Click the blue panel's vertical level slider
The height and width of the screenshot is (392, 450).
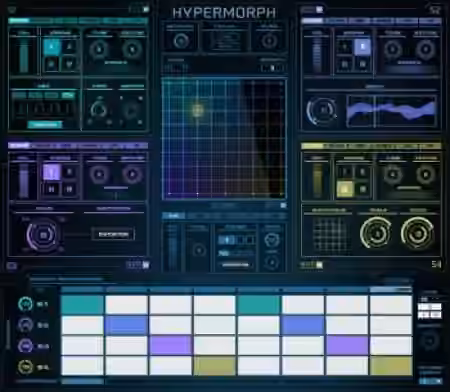pyautogui.click(x=317, y=54)
